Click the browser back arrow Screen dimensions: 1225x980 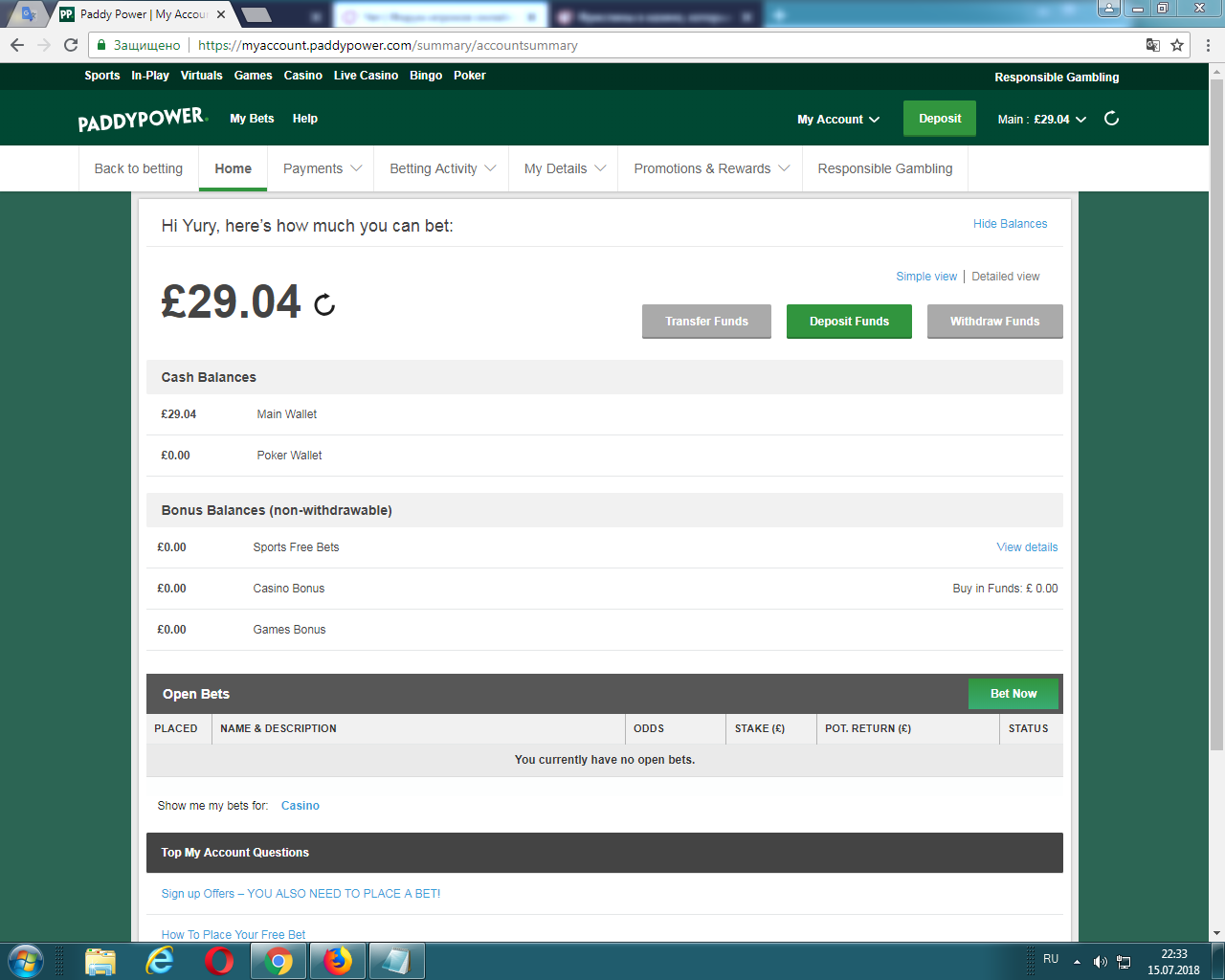click(17, 45)
